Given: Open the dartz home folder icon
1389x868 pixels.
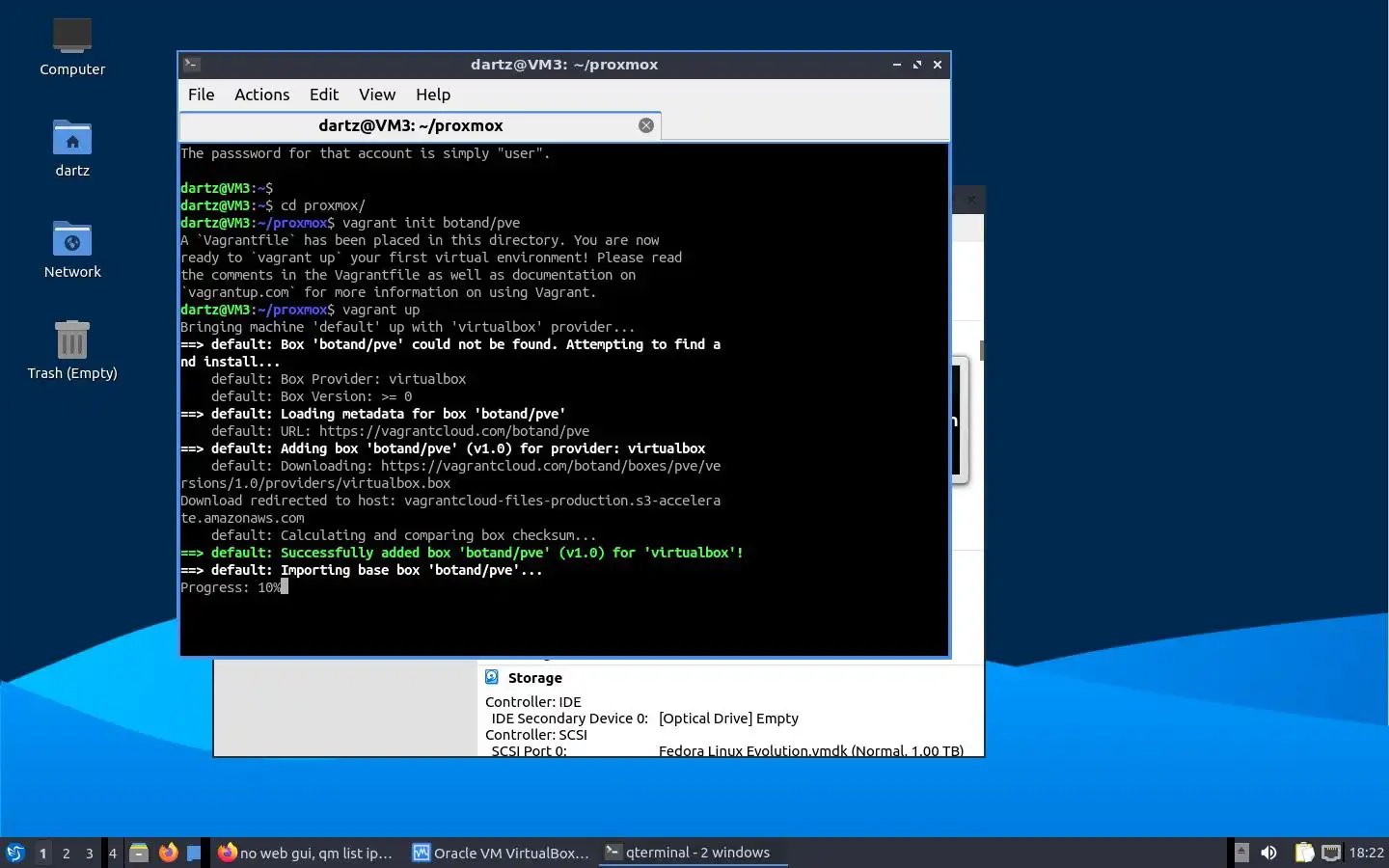Looking at the screenshot, I should click(72, 148).
